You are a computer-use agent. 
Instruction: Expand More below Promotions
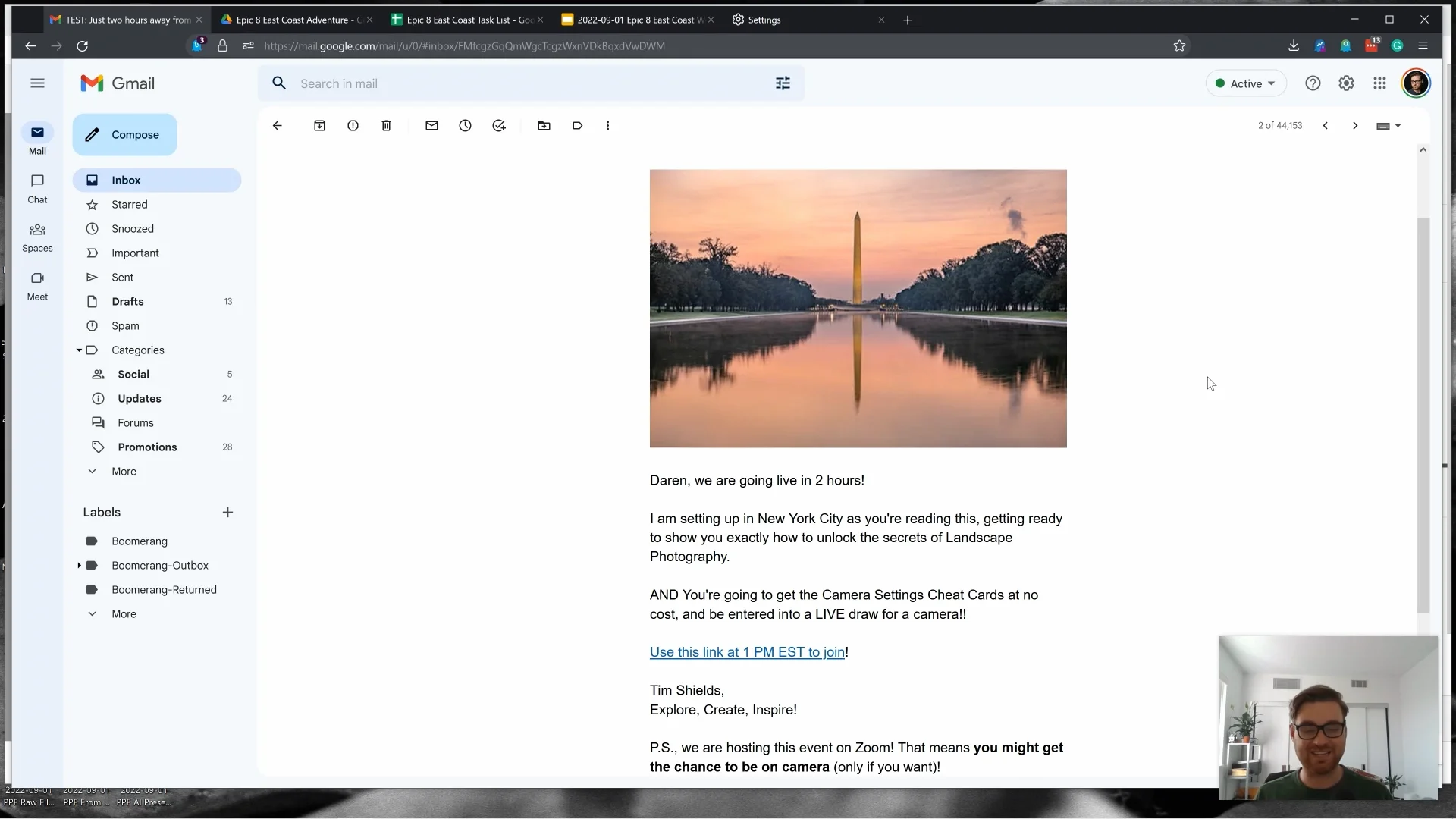124,472
